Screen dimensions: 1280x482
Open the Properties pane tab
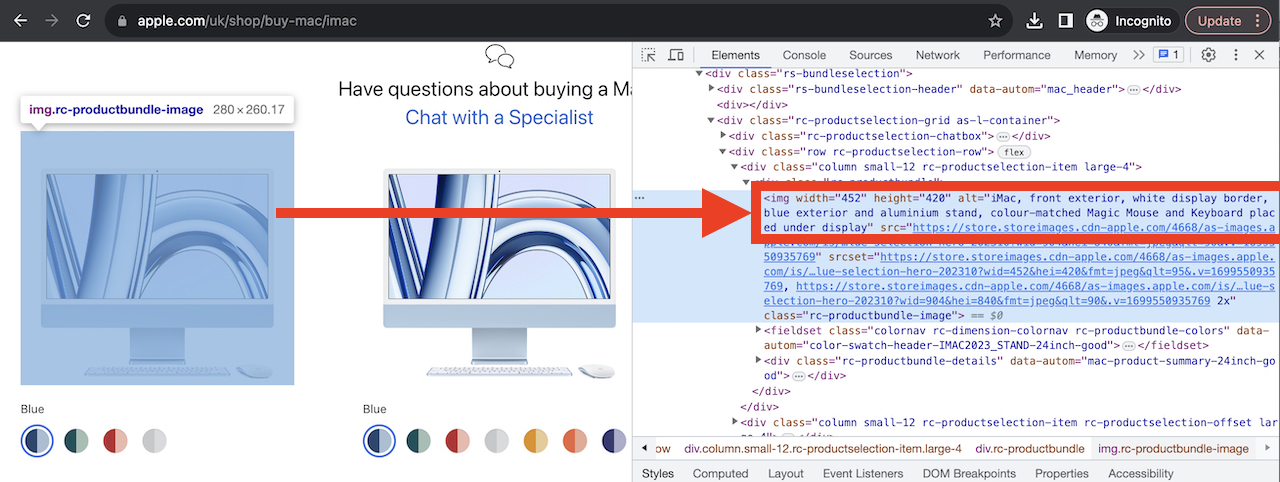coord(1061,473)
